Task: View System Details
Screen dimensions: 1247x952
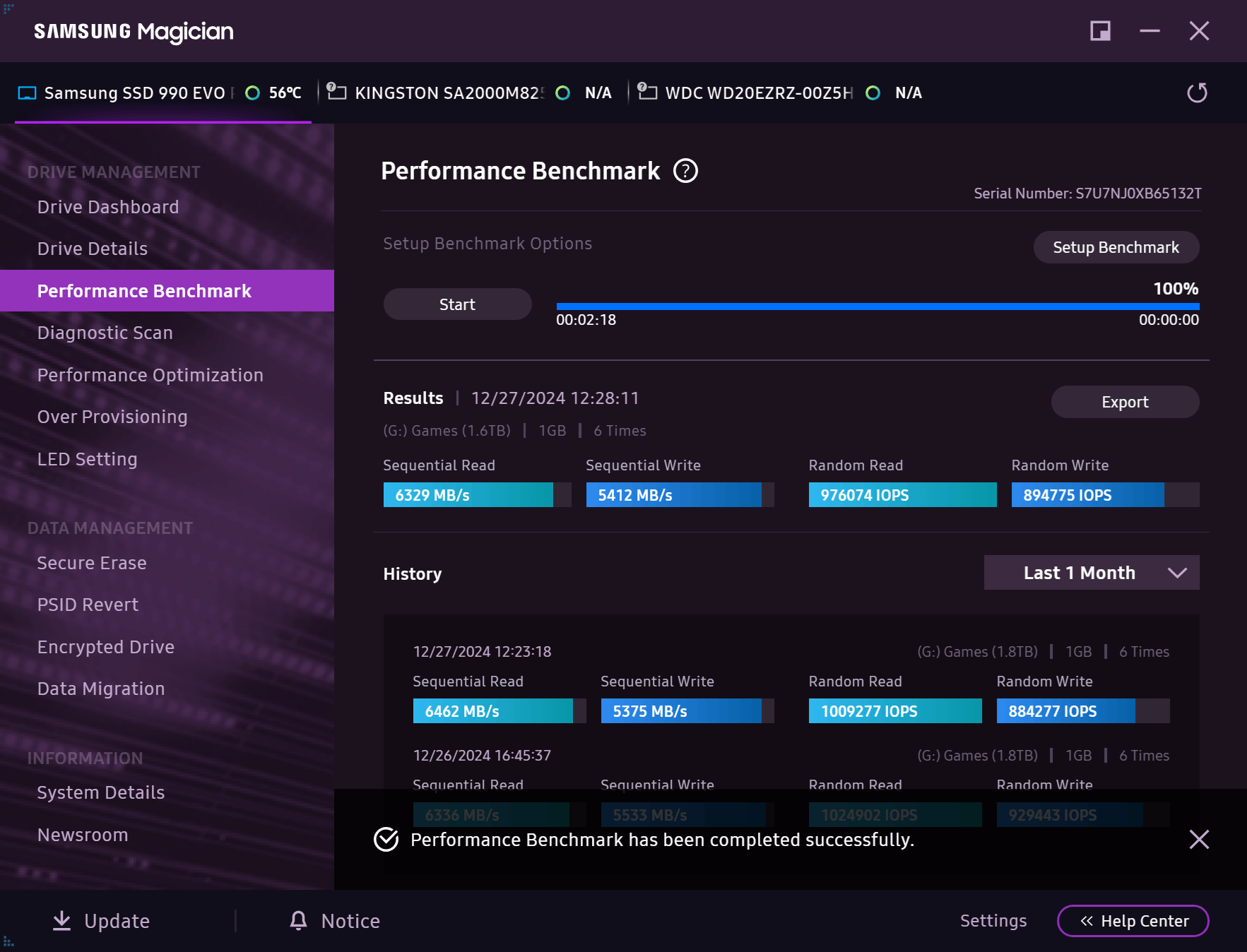Action: (x=101, y=792)
